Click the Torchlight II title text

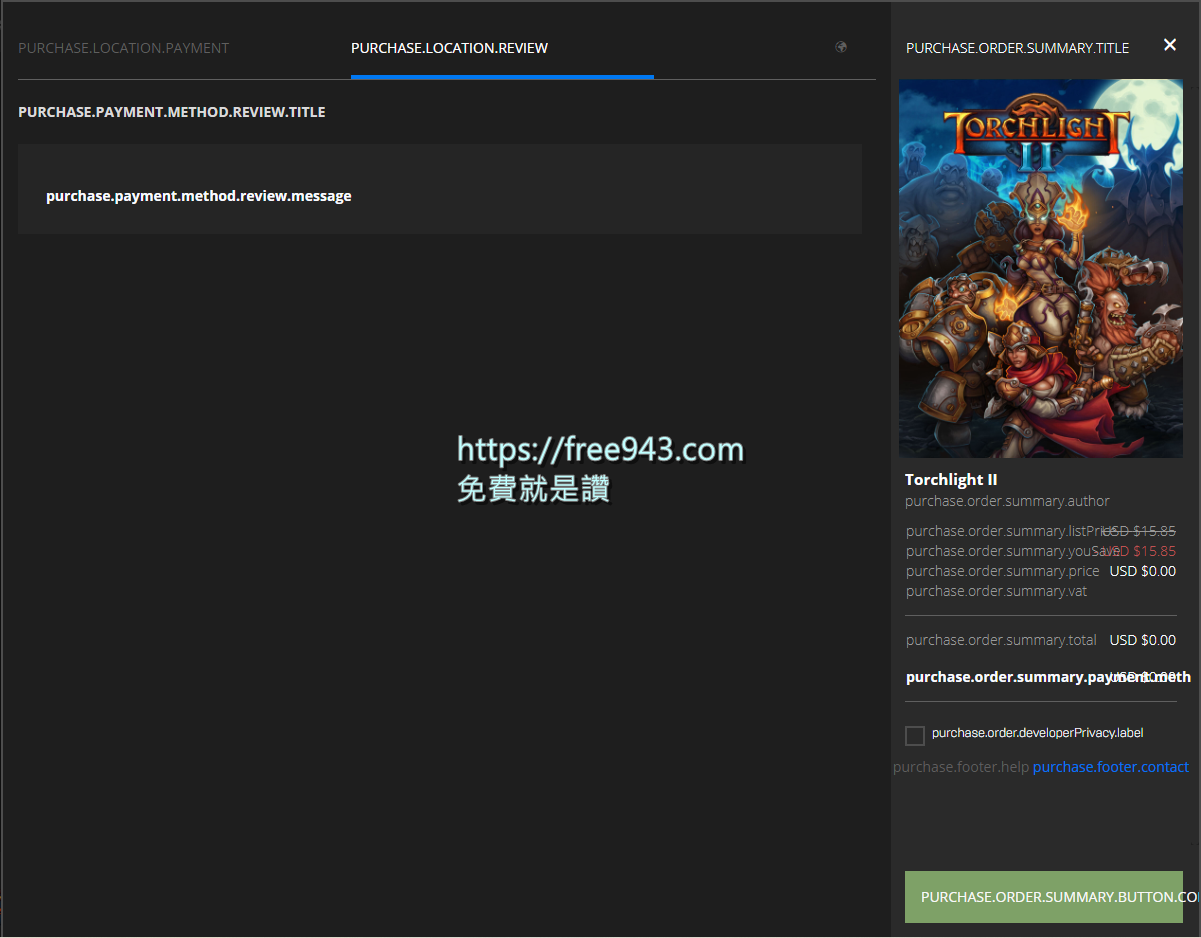951,479
